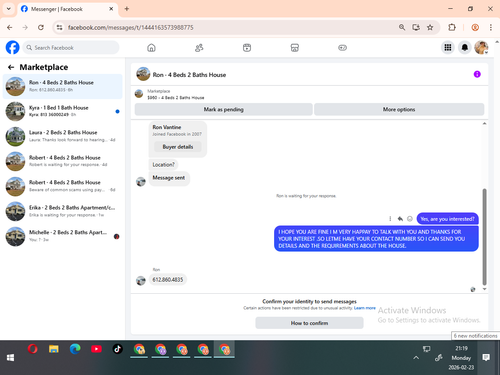Click the More options button
Viewport: 500px width, 375px height.
(399, 109)
